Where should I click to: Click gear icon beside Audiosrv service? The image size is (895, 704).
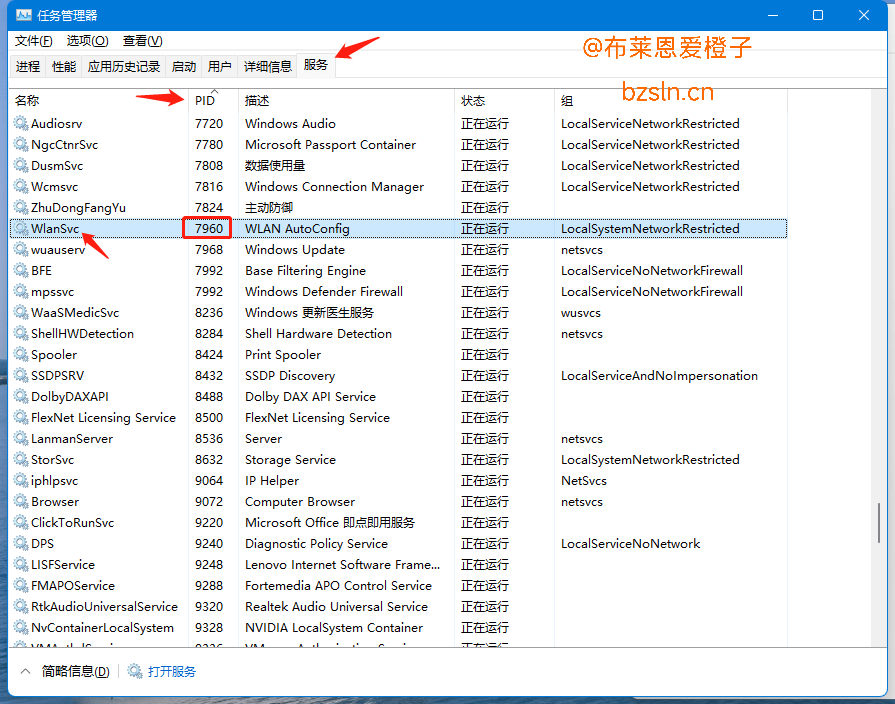[x=21, y=123]
